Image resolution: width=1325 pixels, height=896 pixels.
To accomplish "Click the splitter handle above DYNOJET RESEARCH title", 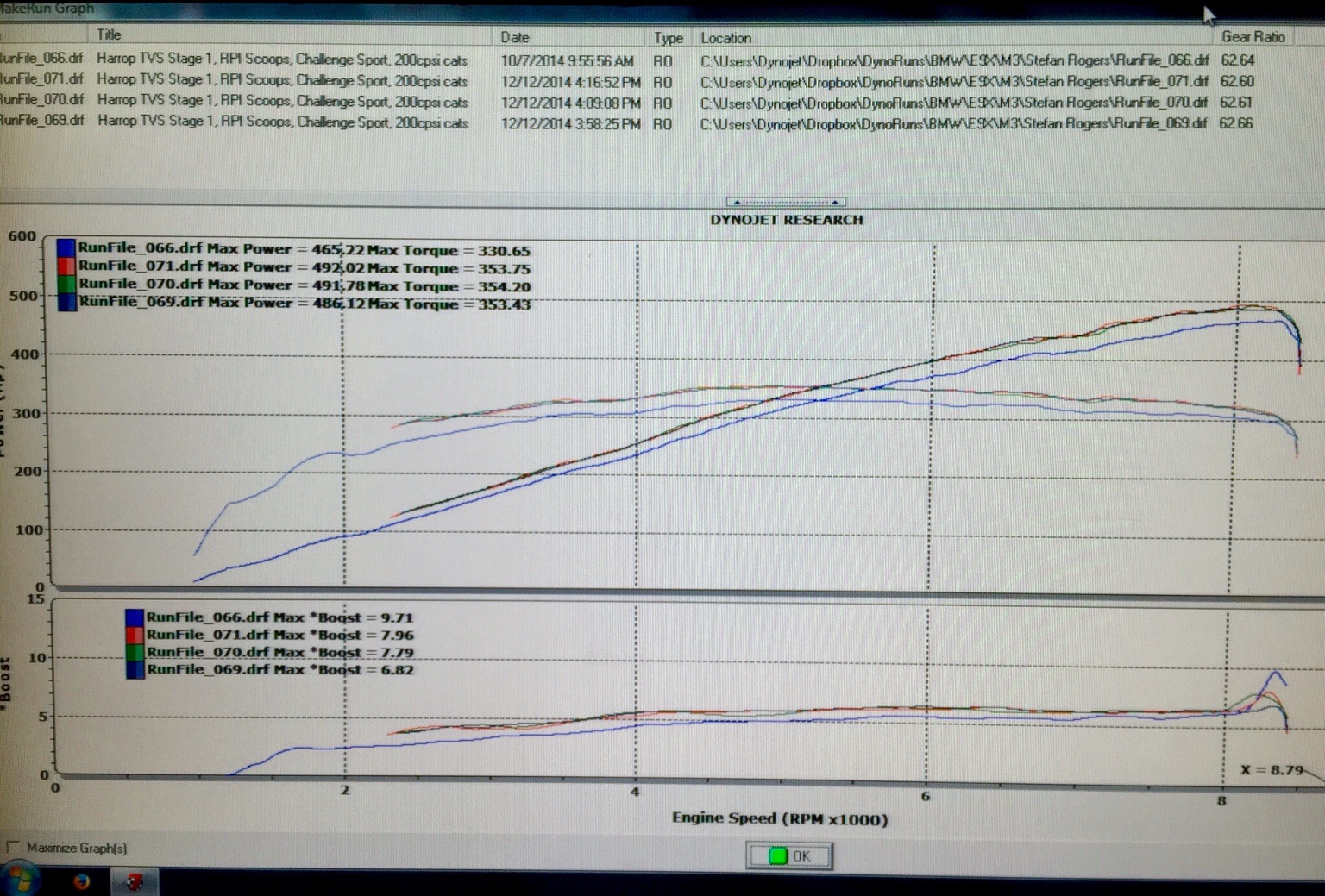I will point(786,202).
